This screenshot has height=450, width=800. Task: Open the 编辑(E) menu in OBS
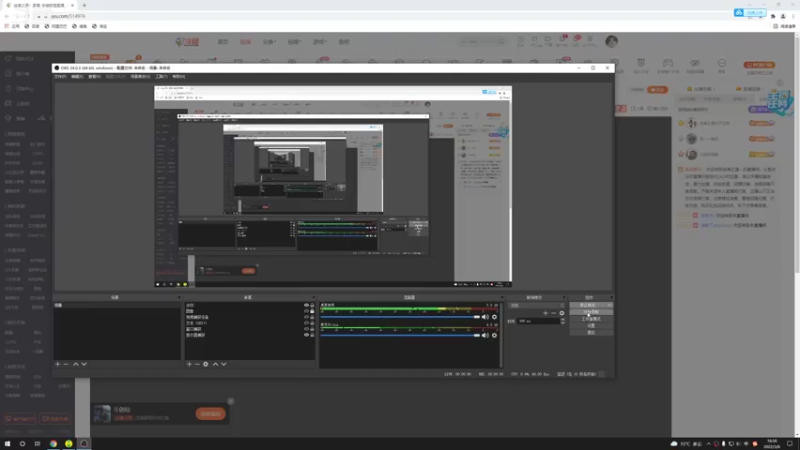click(77, 77)
